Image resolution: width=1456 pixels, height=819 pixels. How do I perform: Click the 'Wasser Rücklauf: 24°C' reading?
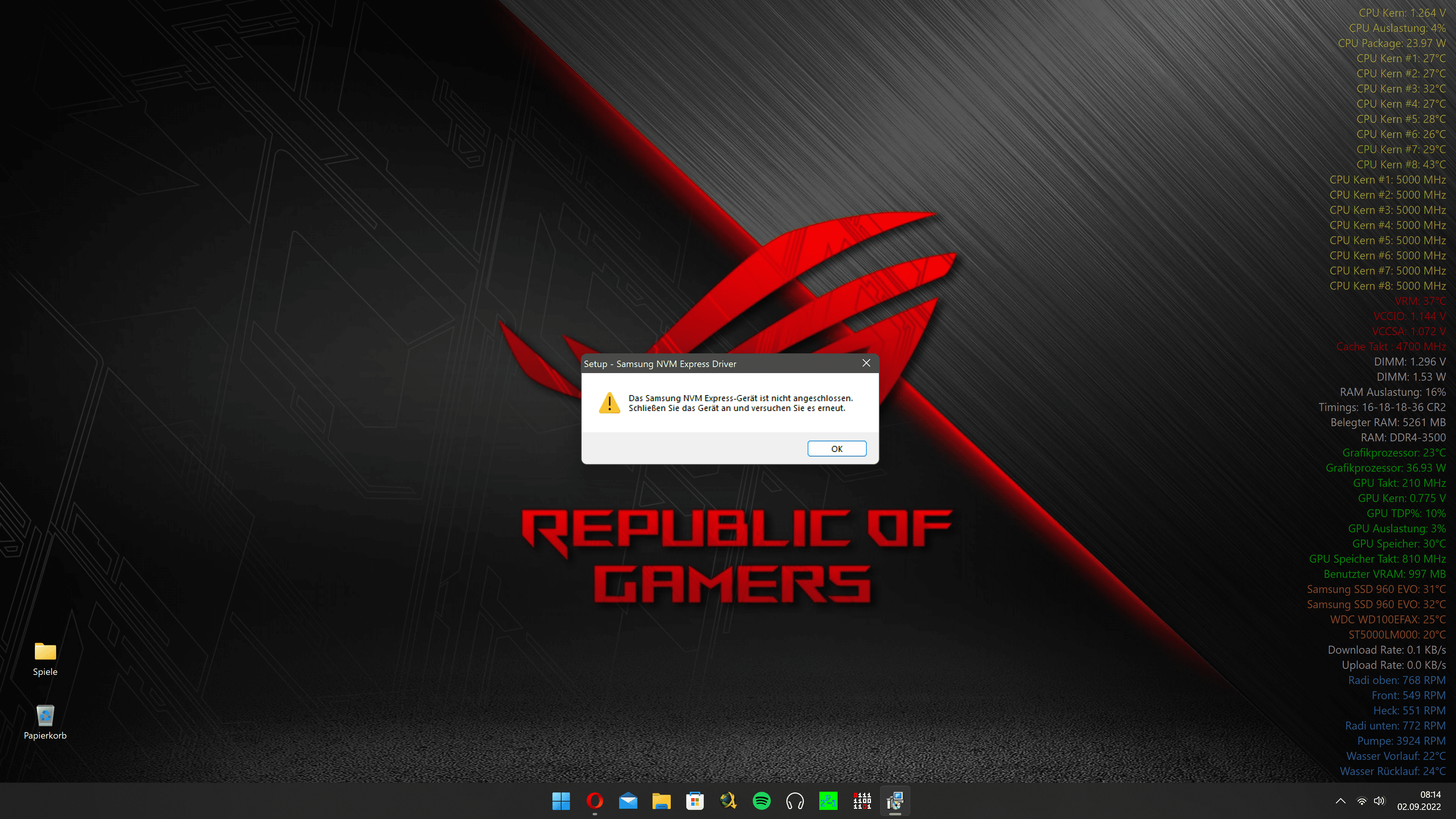(1393, 771)
